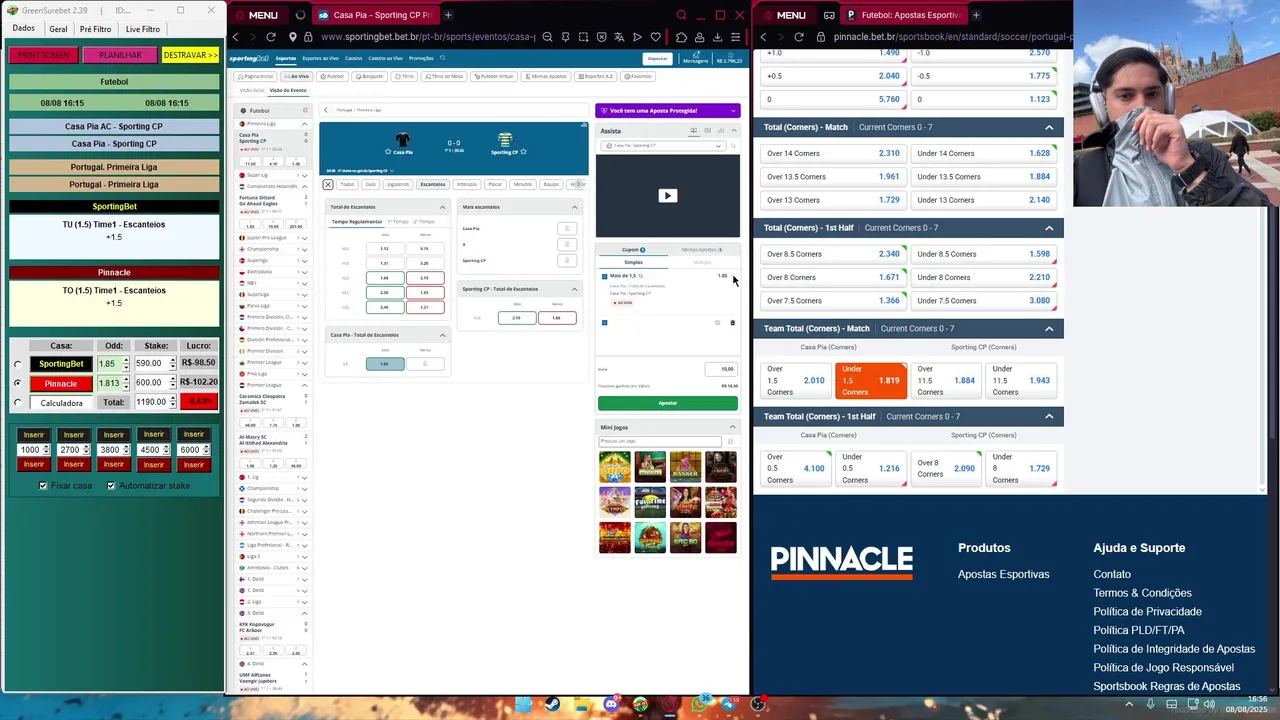Screen dimensions: 1280x720
Task: Open Termos & Condições link on Pinnacle
Action: coord(1143,593)
